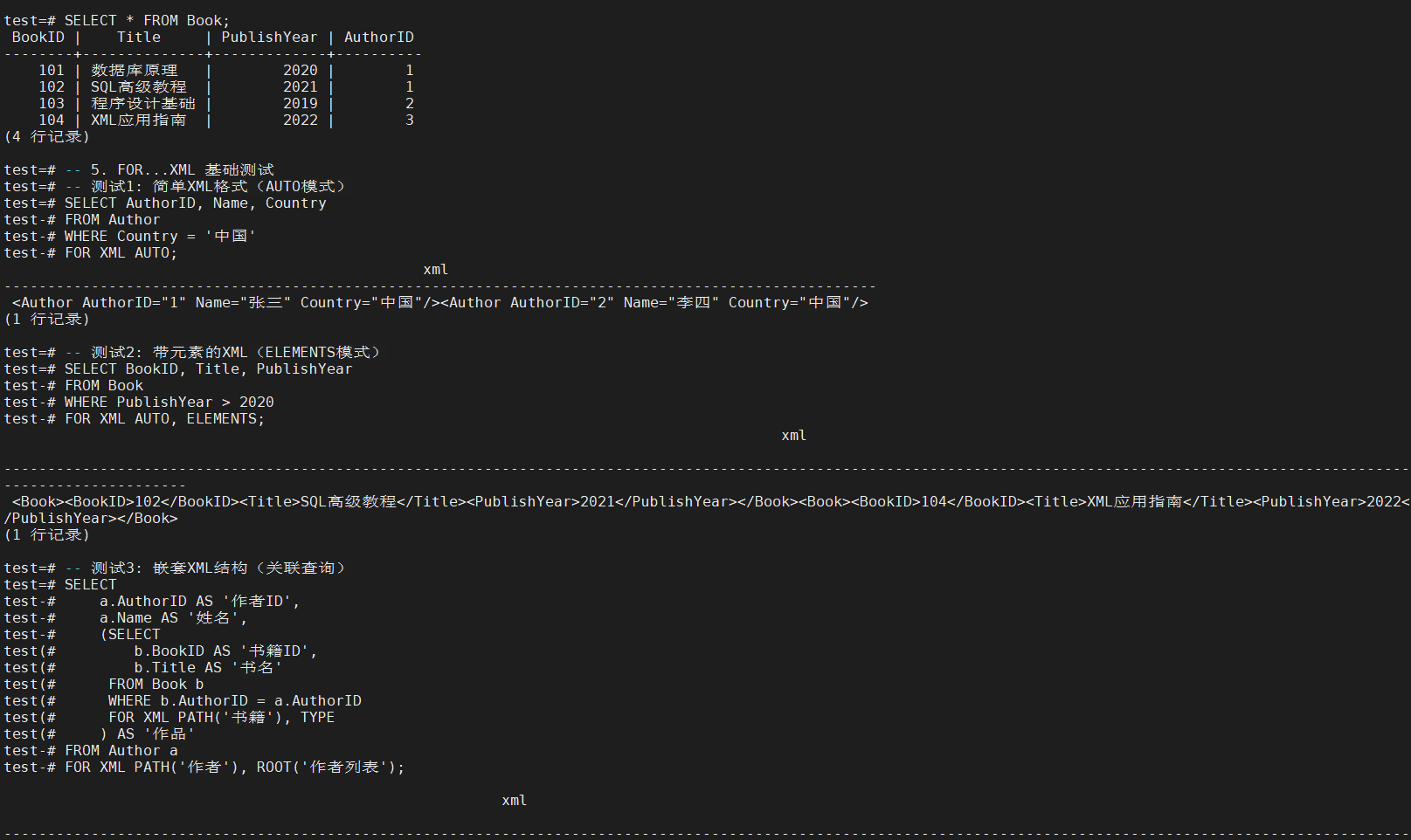Click the comment '测试2: 带元素的XML'
This screenshot has width=1411, height=840.
tap(236, 352)
